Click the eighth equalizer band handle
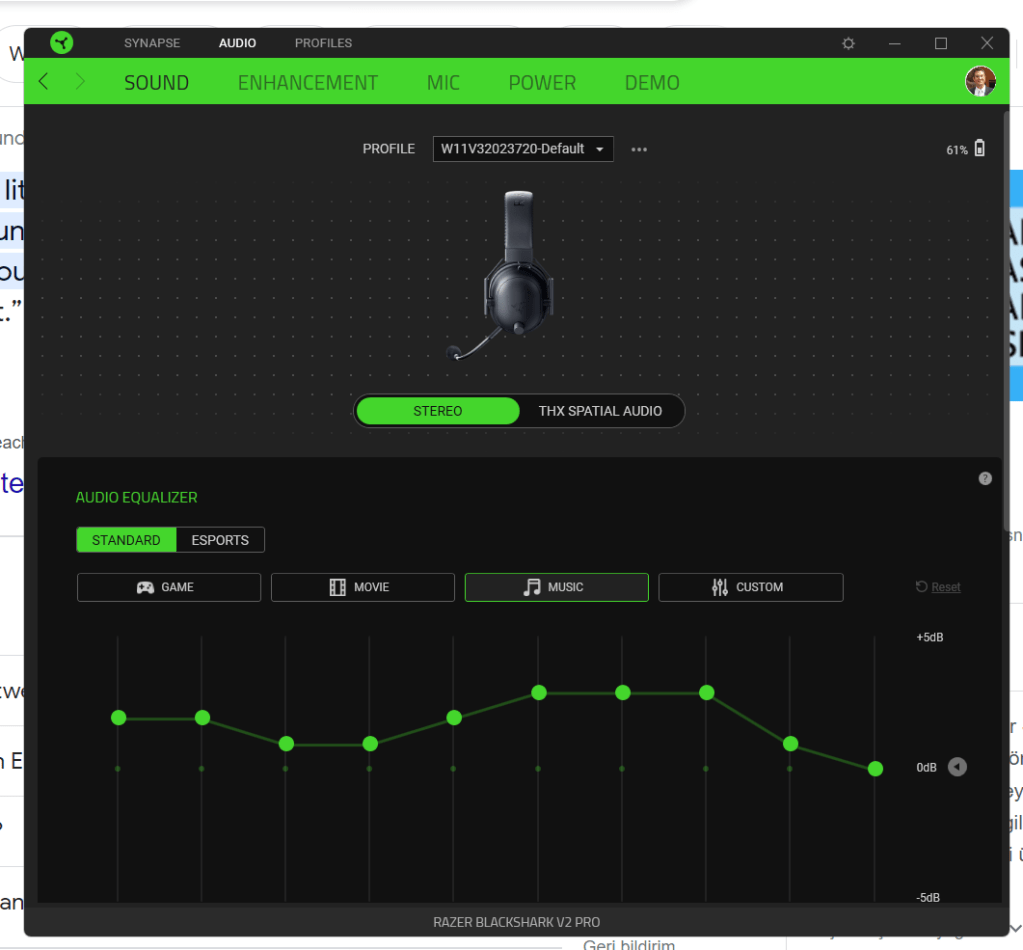Viewport: 1023px width, 950px height. point(707,692)
